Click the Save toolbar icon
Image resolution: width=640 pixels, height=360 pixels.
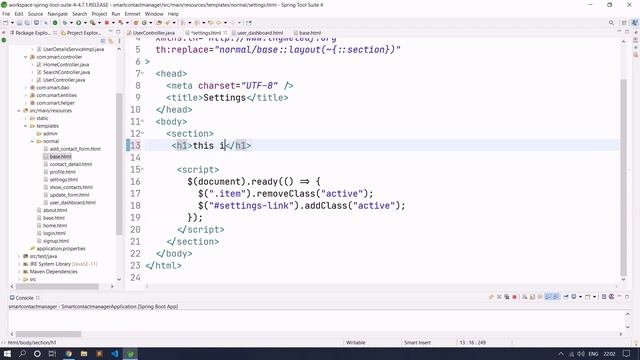[20, 23]
